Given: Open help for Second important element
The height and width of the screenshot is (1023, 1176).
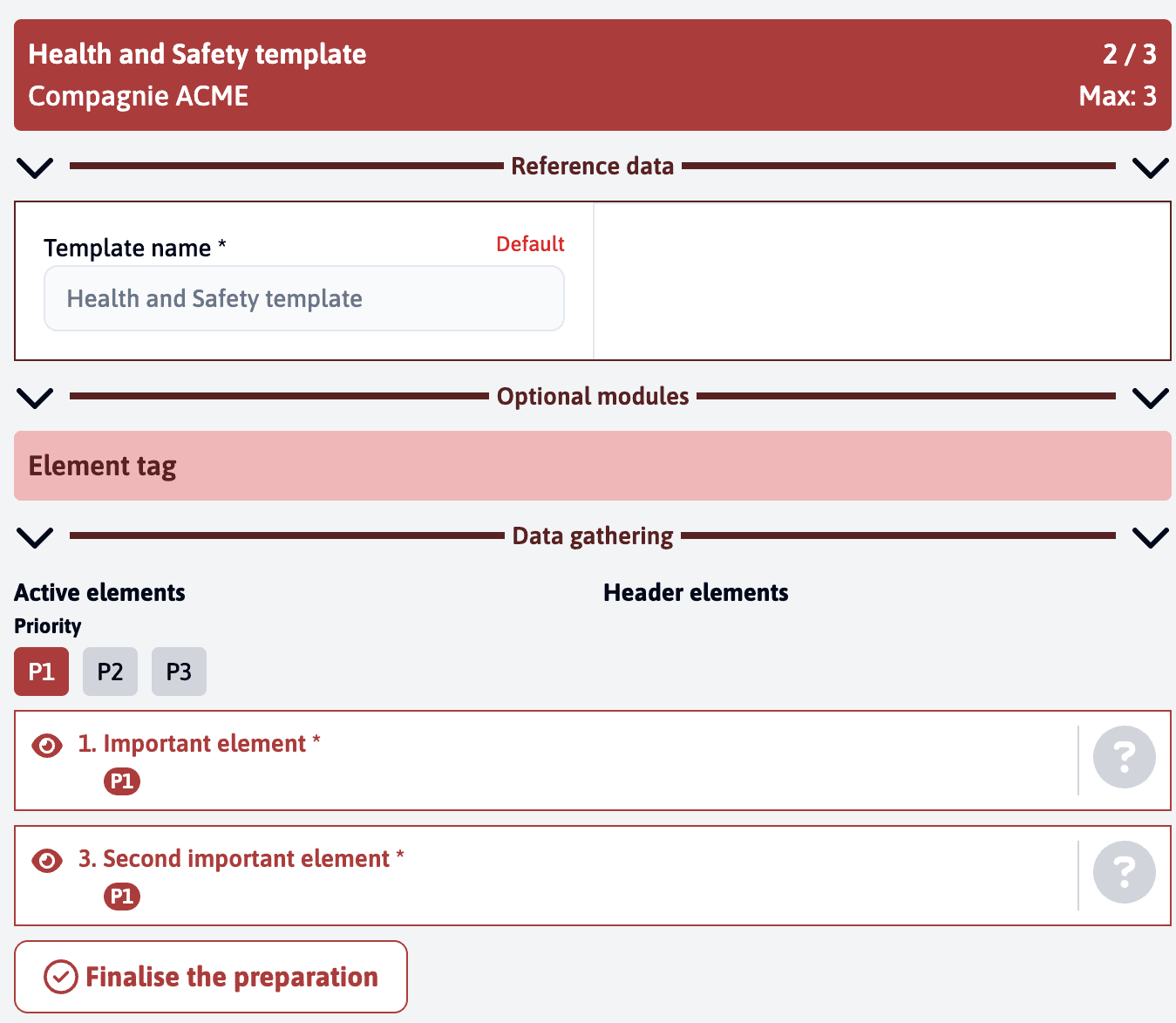Looking at the screenshot, I should click(1124, 872).
